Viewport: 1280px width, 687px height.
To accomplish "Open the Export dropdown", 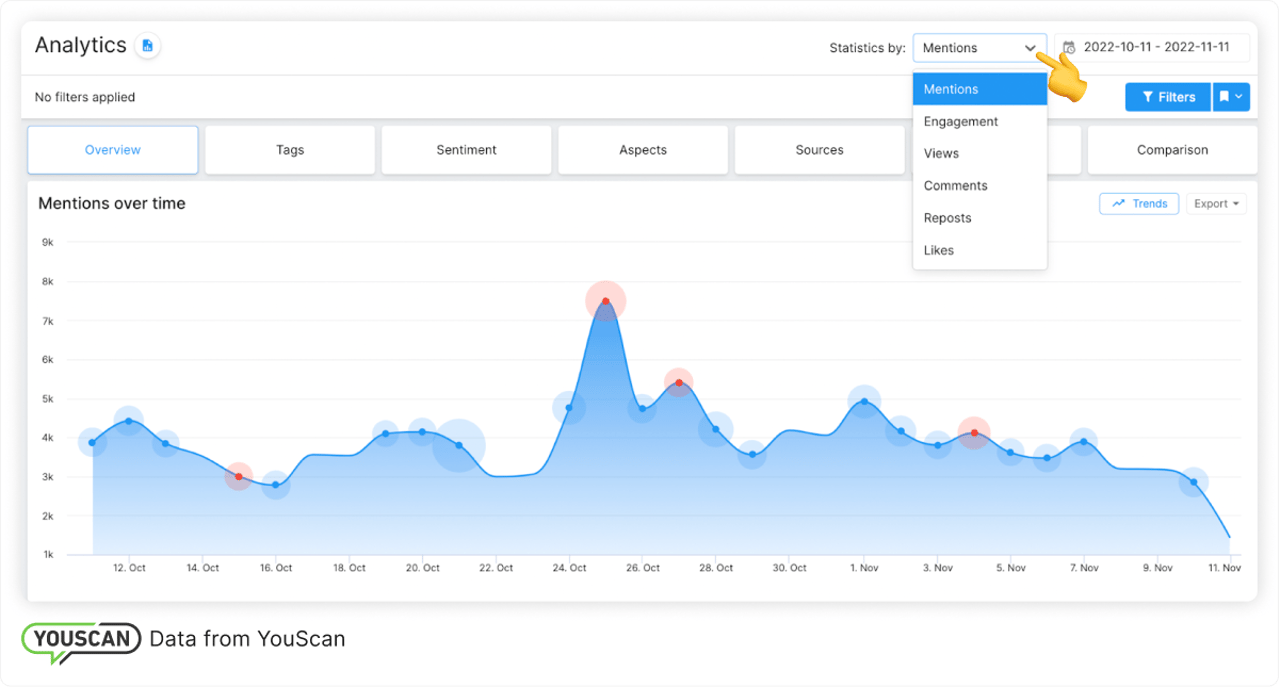I will tap(1216, 203).
